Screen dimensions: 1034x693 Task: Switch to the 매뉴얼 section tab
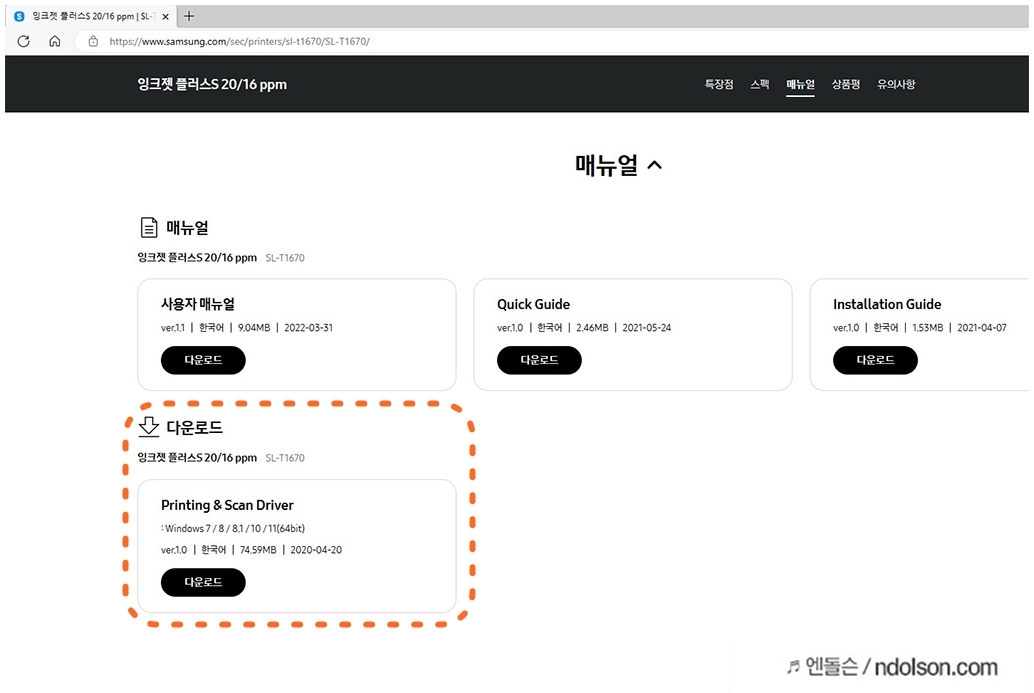[800, 84]
